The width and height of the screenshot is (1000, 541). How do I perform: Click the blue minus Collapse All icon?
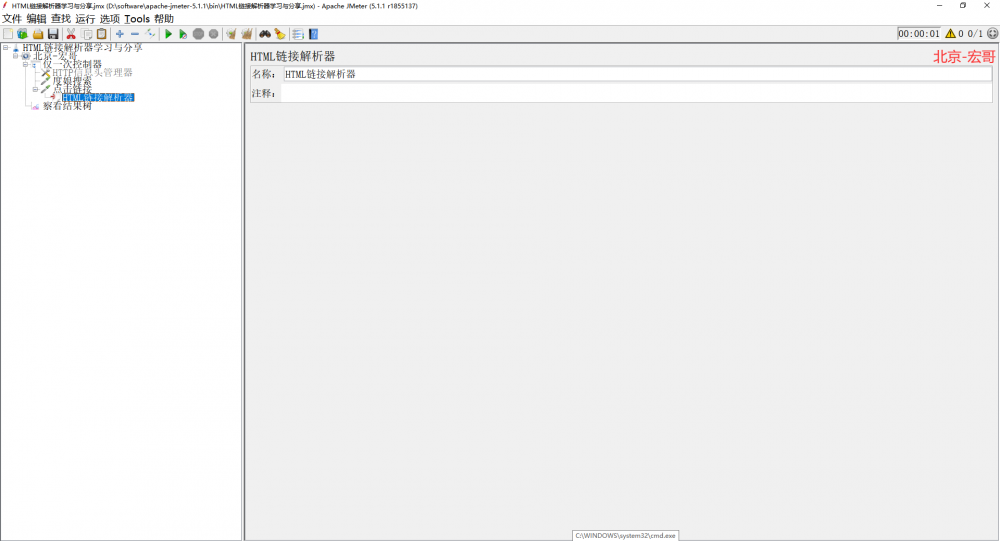pyautogui.click(x=135, y=34)
